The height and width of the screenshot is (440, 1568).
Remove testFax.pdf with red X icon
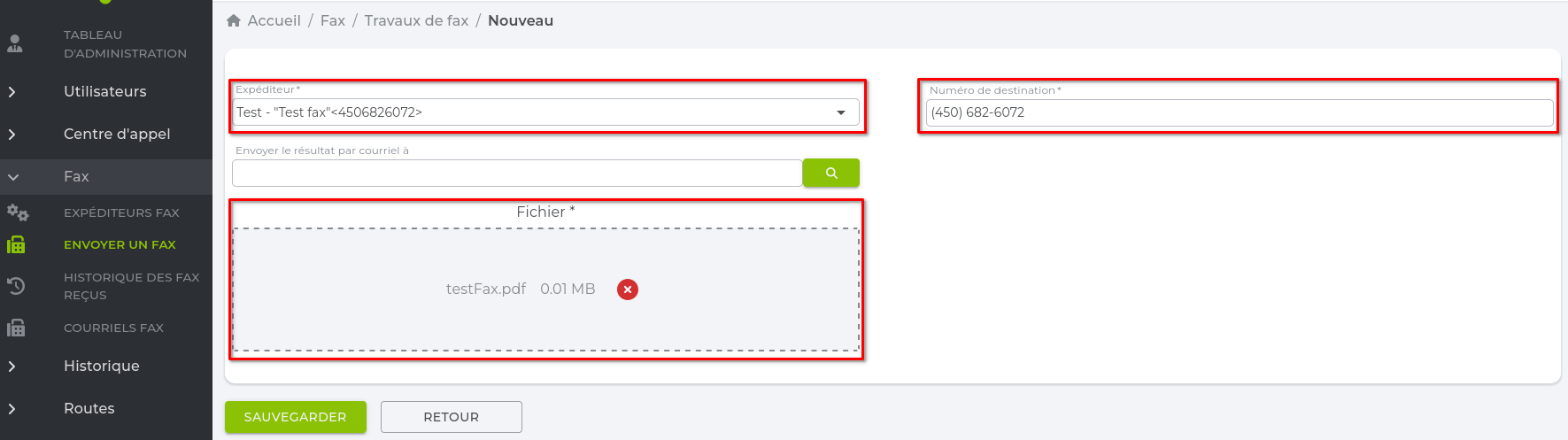627,289
